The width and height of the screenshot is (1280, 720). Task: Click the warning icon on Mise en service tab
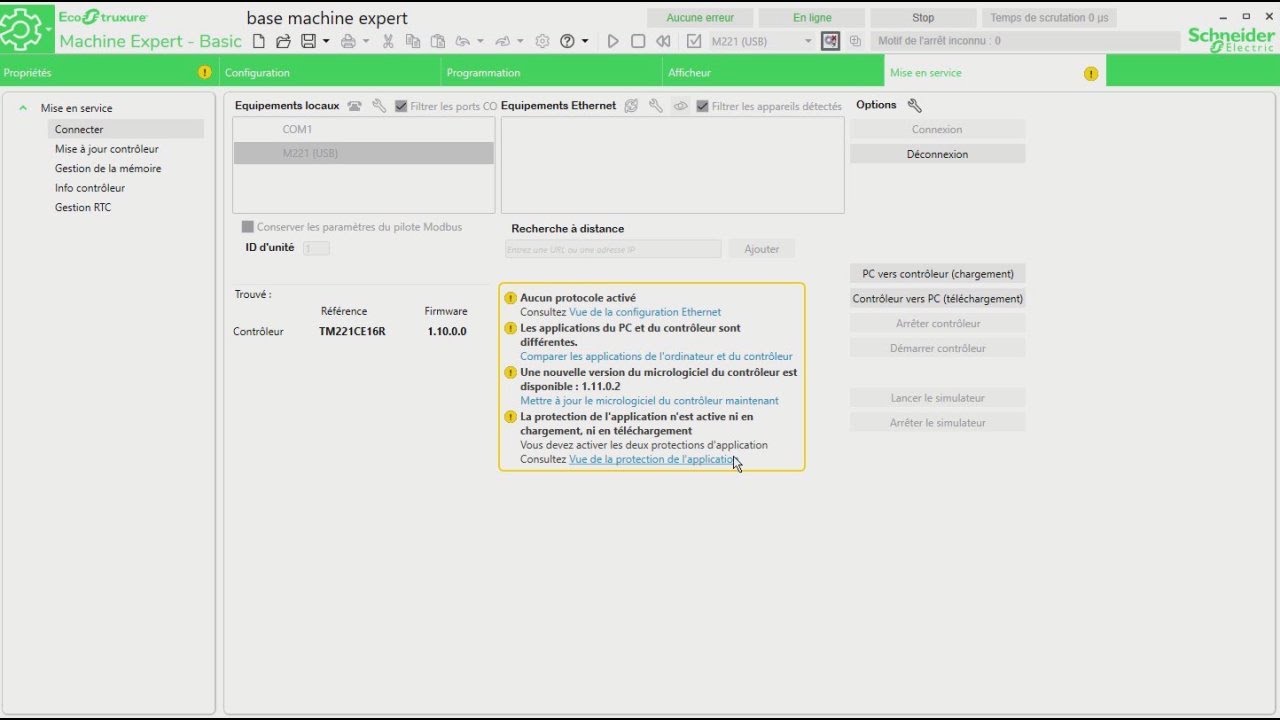[x=1091, y=73]
